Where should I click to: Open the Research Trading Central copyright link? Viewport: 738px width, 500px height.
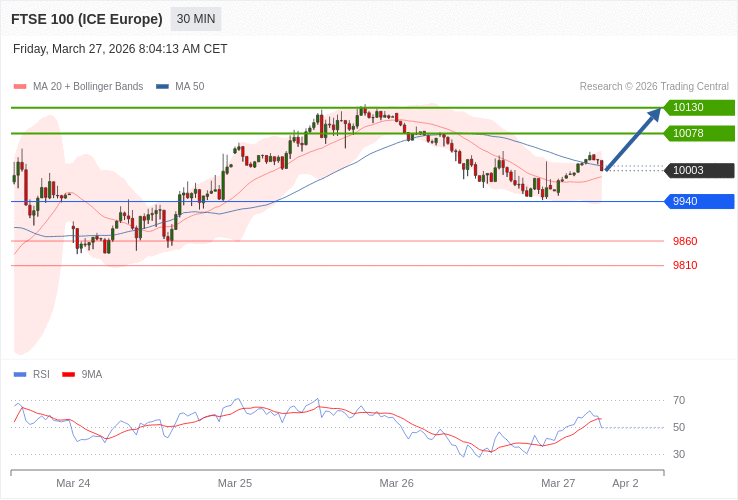[654, 87]
